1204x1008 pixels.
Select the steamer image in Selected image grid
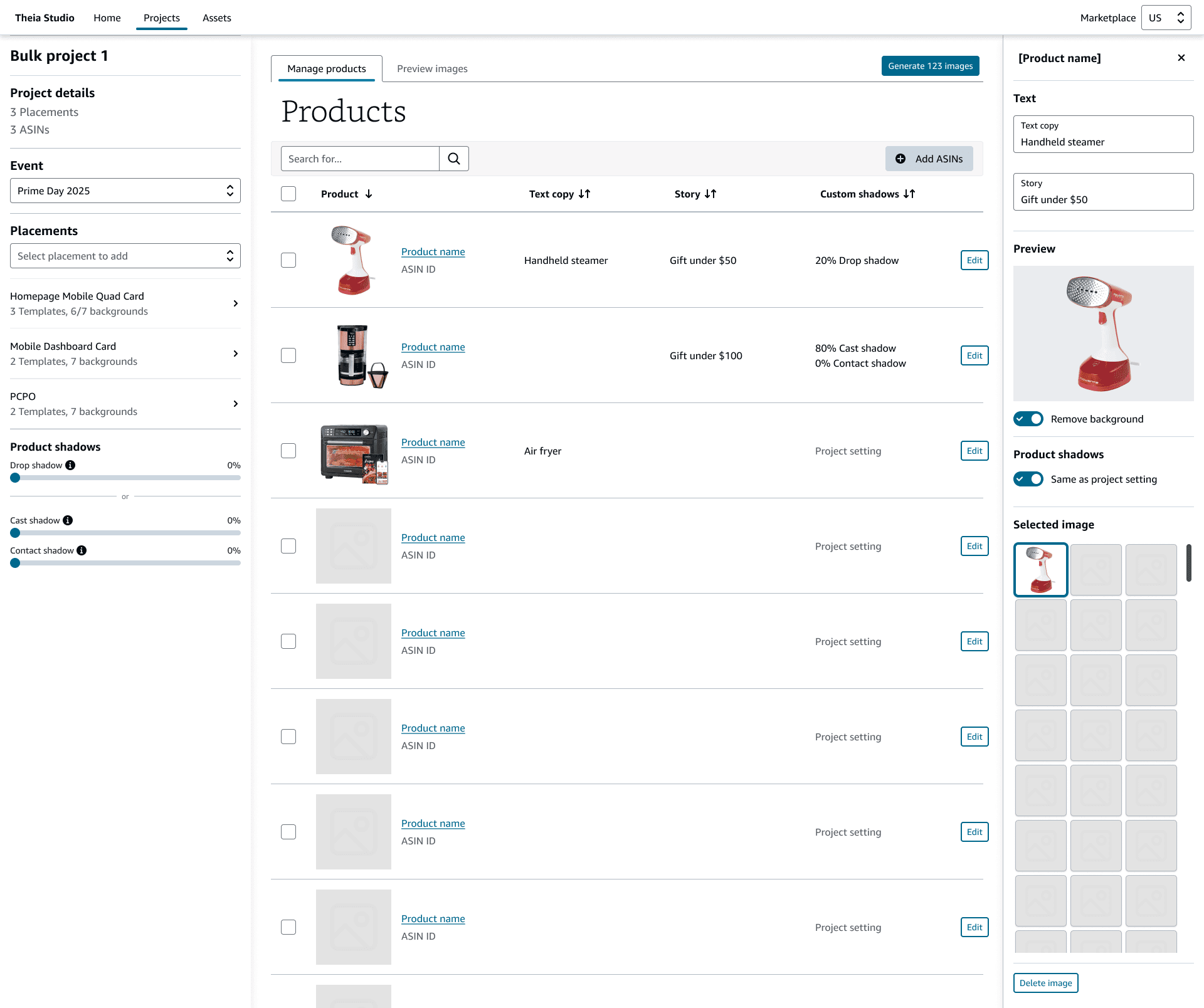click(1041, 570)
